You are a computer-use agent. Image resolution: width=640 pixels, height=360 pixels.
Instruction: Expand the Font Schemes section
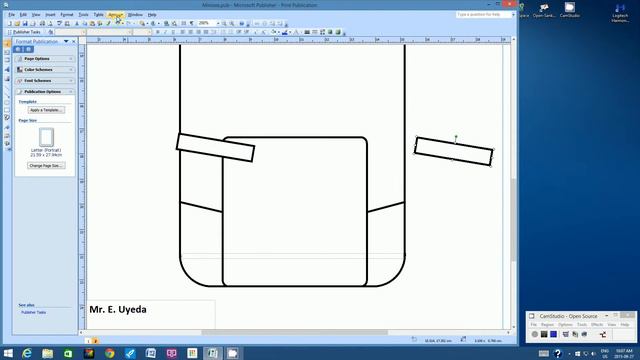click(45, 81)
